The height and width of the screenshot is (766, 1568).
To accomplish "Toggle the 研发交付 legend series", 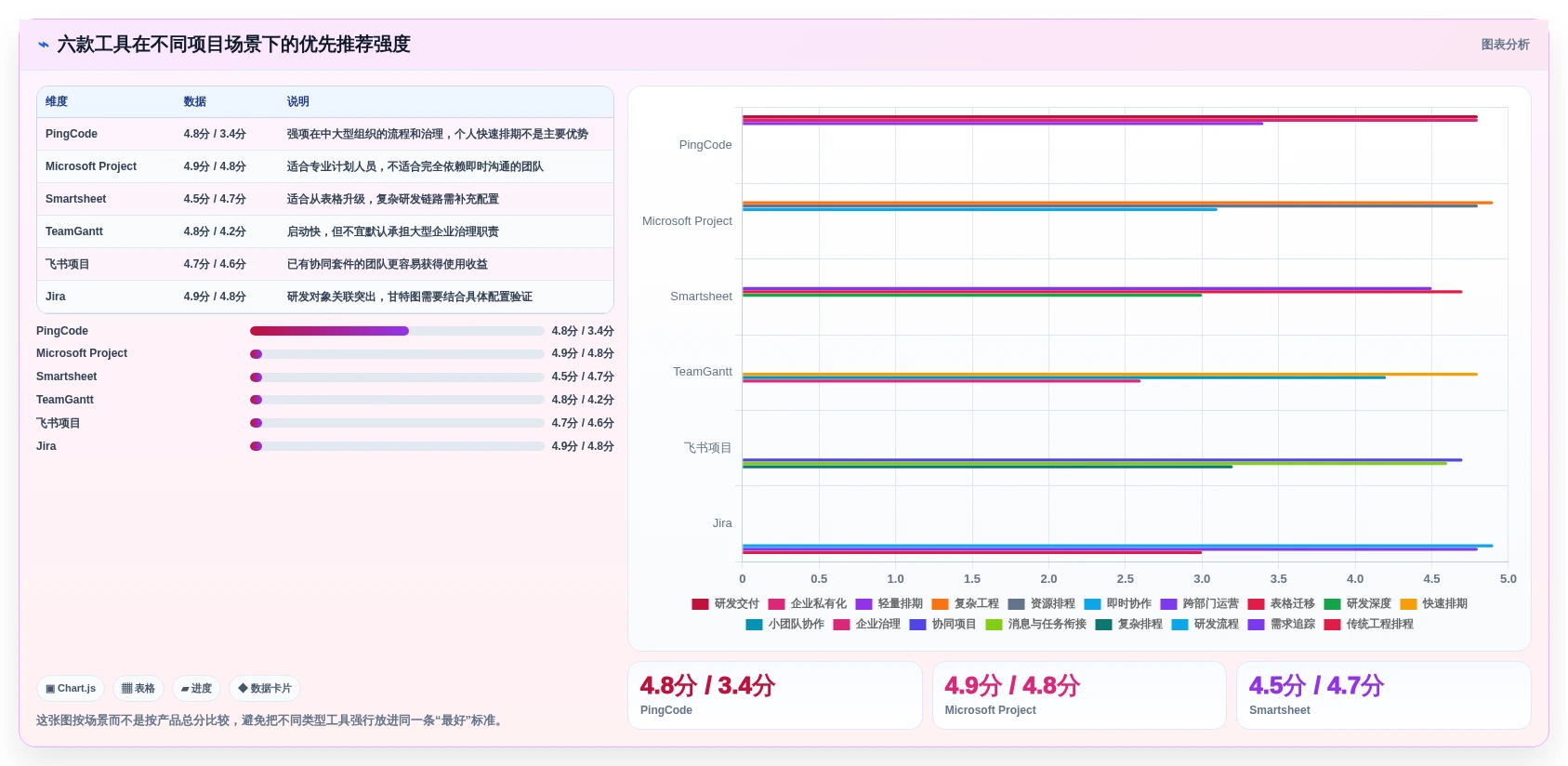I will click(725, 604).
